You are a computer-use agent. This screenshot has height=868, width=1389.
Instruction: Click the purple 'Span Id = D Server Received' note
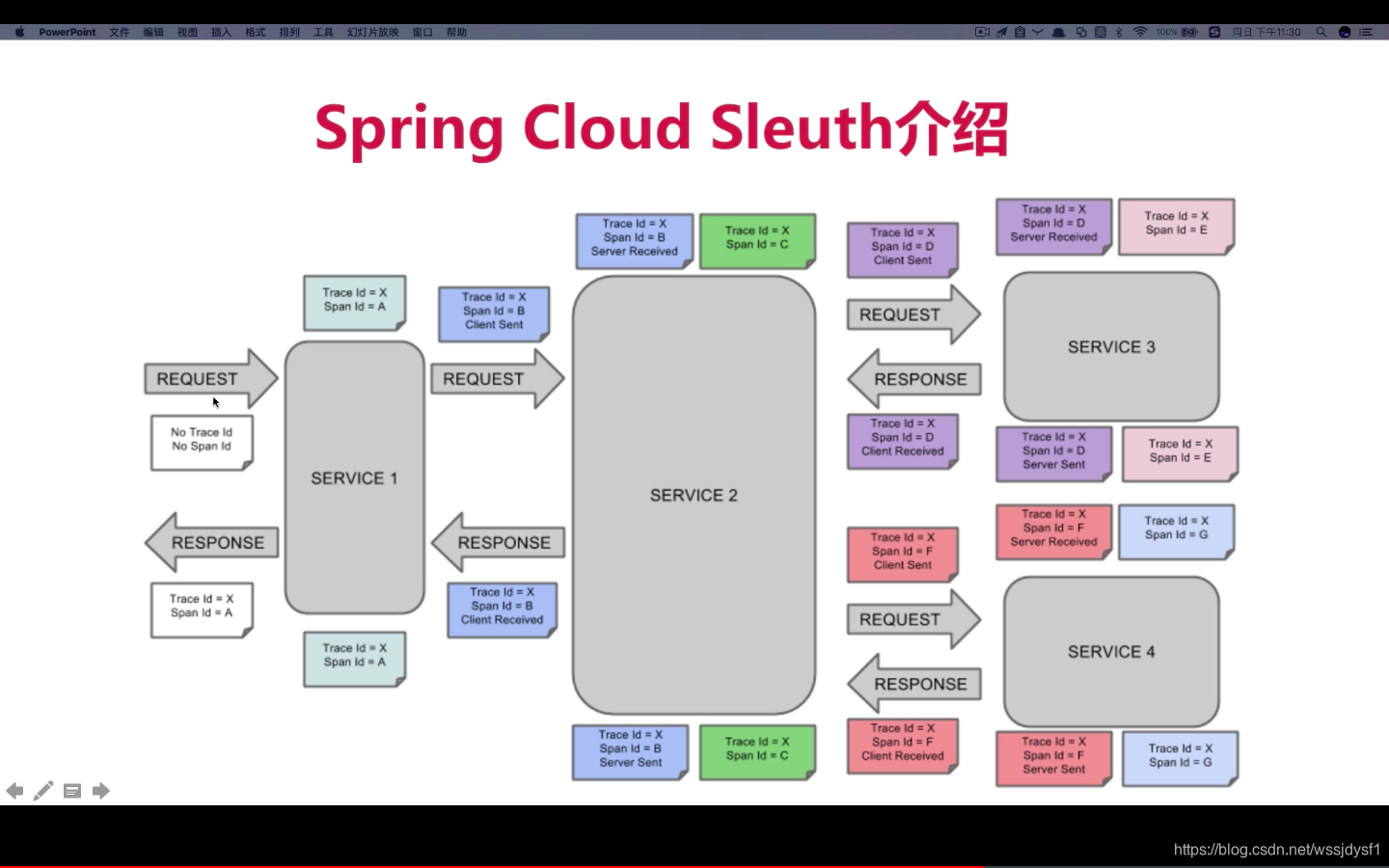coord(1053,226)
